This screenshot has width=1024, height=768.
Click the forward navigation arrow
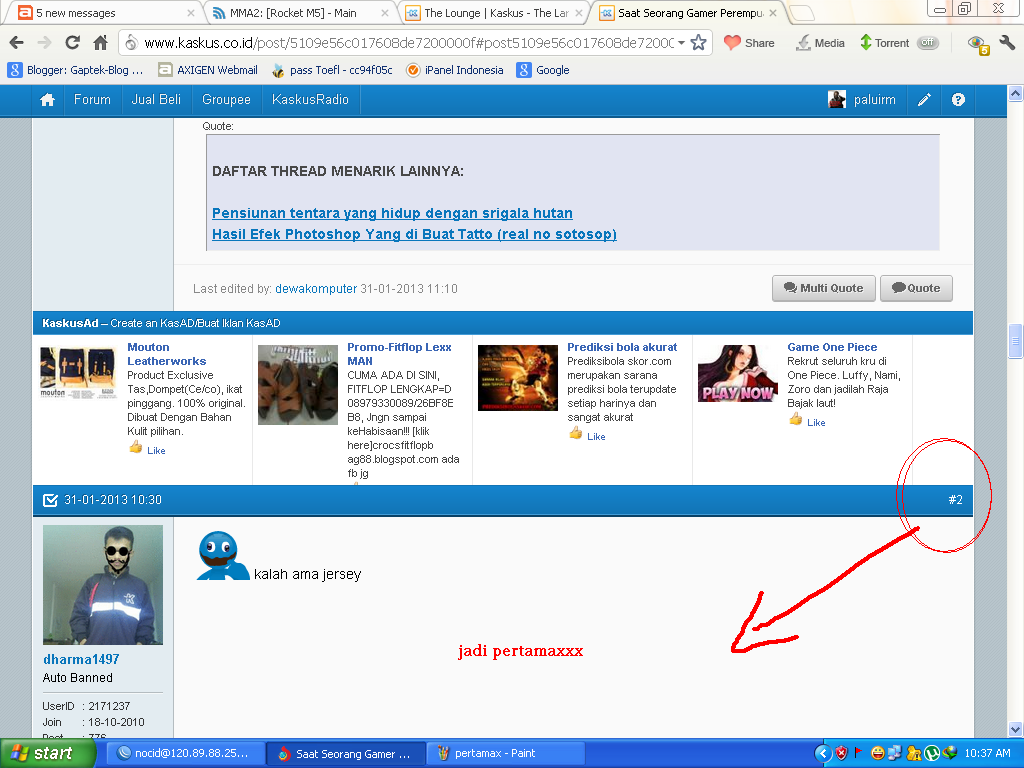tap(44, 43)
